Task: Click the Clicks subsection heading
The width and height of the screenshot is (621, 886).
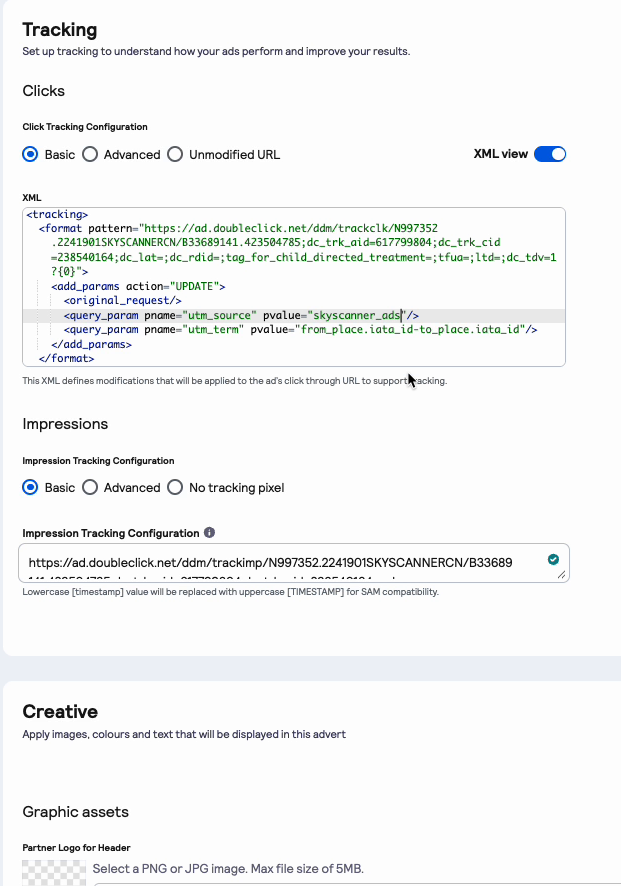Action: click(x=44, y=91)
